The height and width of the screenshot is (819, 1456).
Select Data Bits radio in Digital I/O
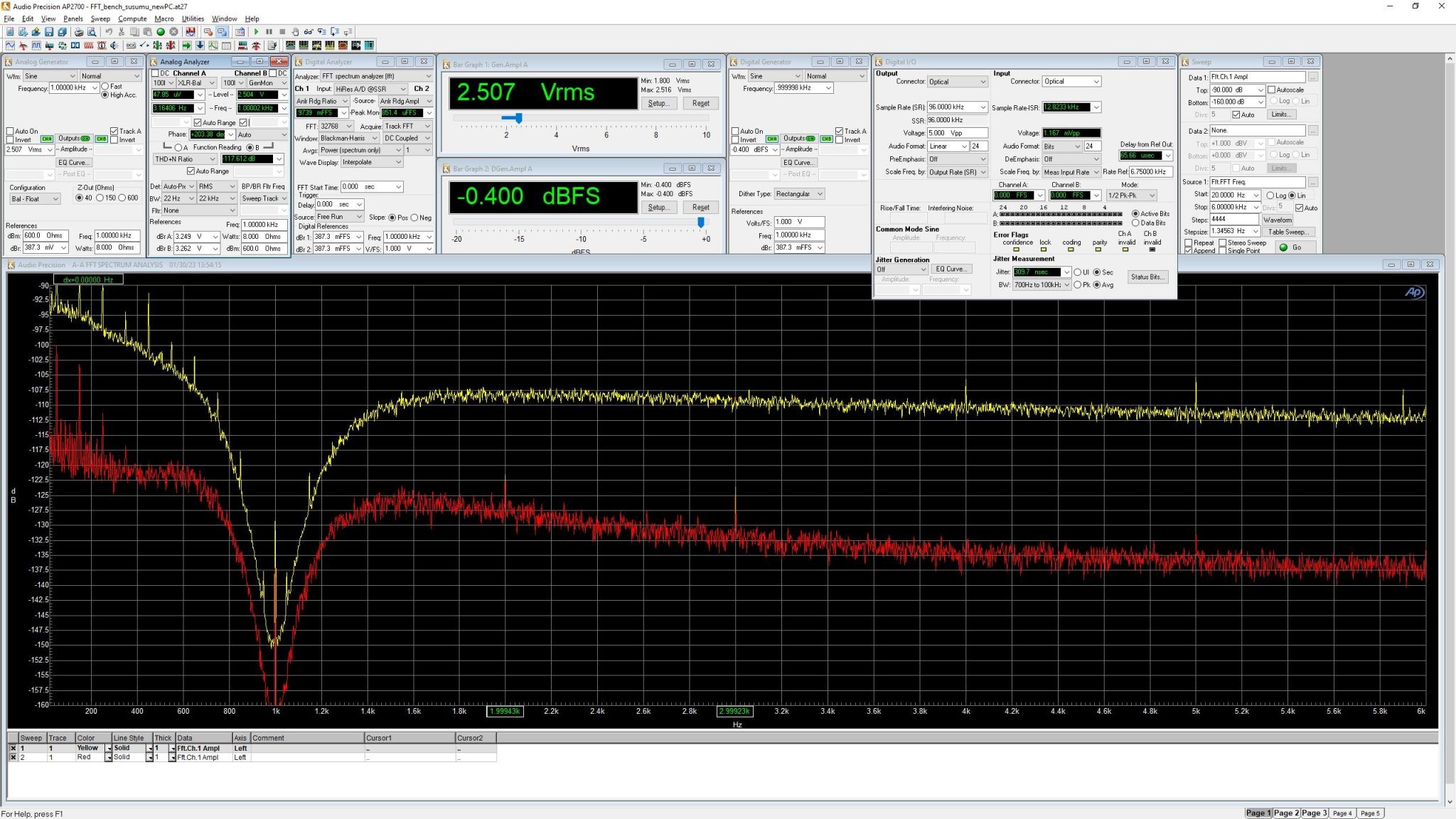click(1135, 223)
